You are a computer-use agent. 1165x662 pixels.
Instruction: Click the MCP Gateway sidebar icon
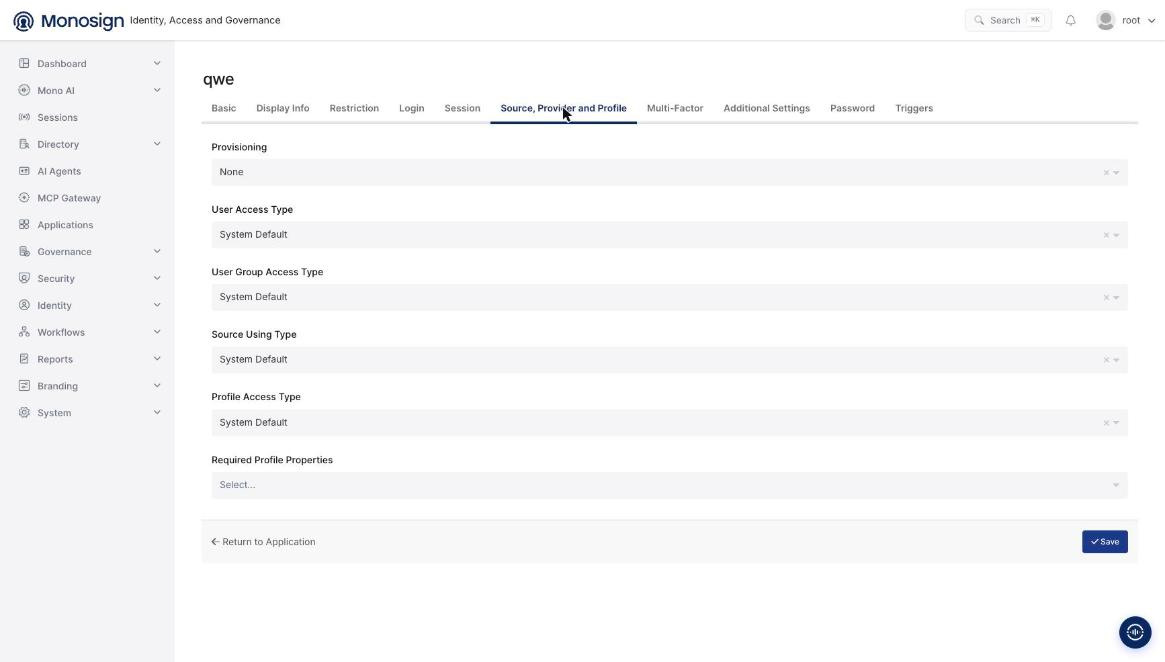25,198
